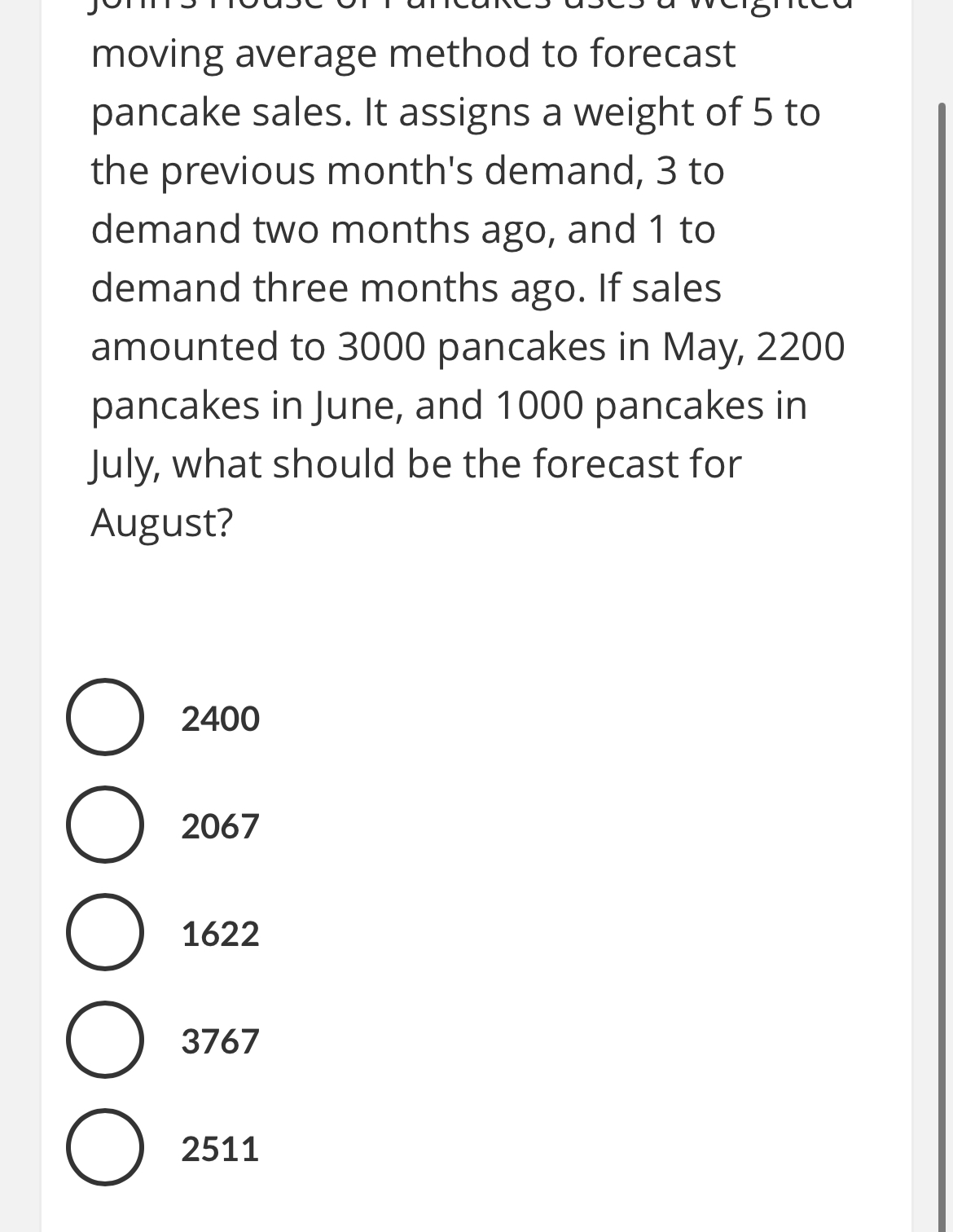Click the answer label 2400

click(x=219, y=718)
